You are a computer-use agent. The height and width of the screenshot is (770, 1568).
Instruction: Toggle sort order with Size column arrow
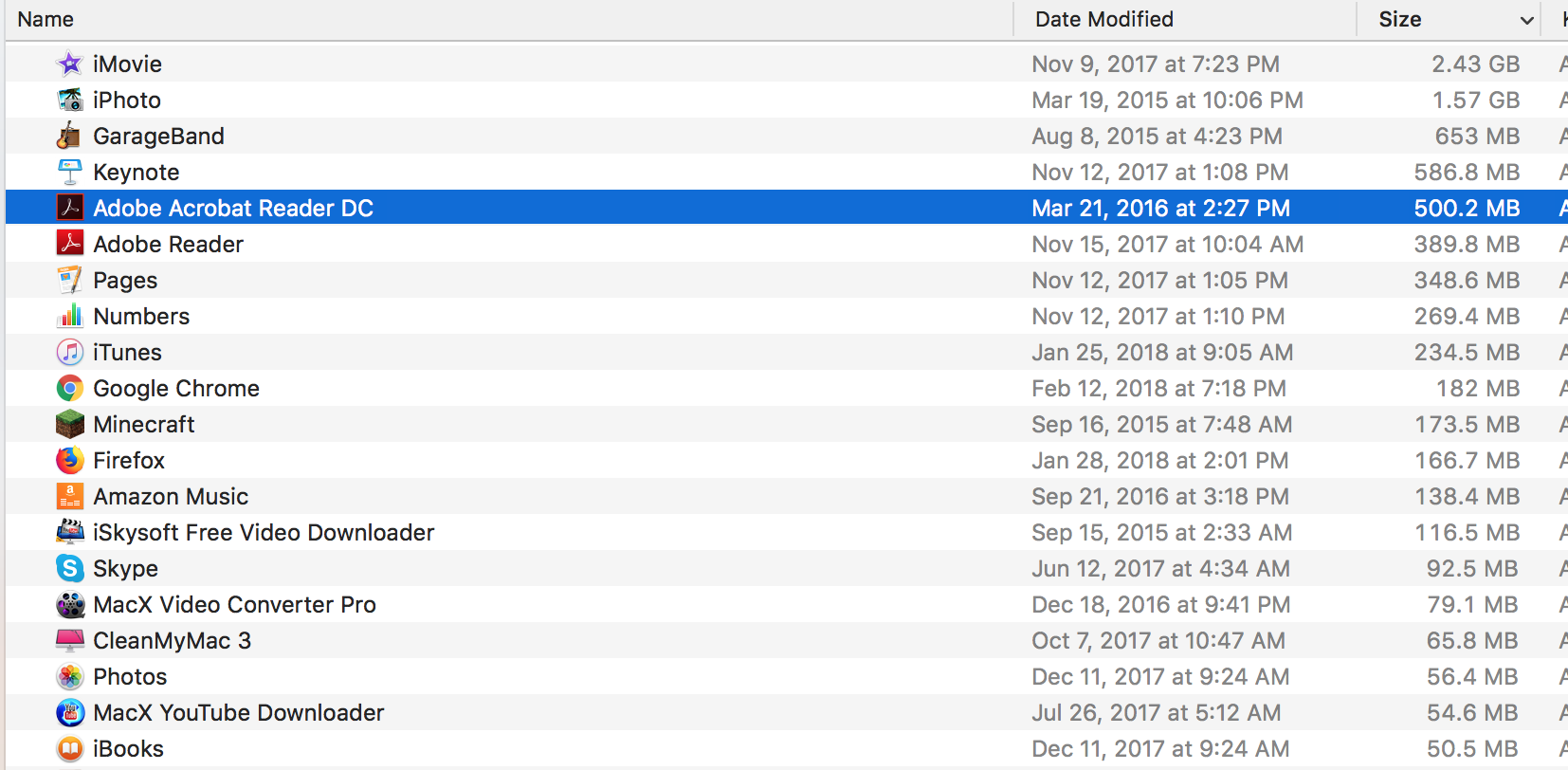(x=1526, y=20)
